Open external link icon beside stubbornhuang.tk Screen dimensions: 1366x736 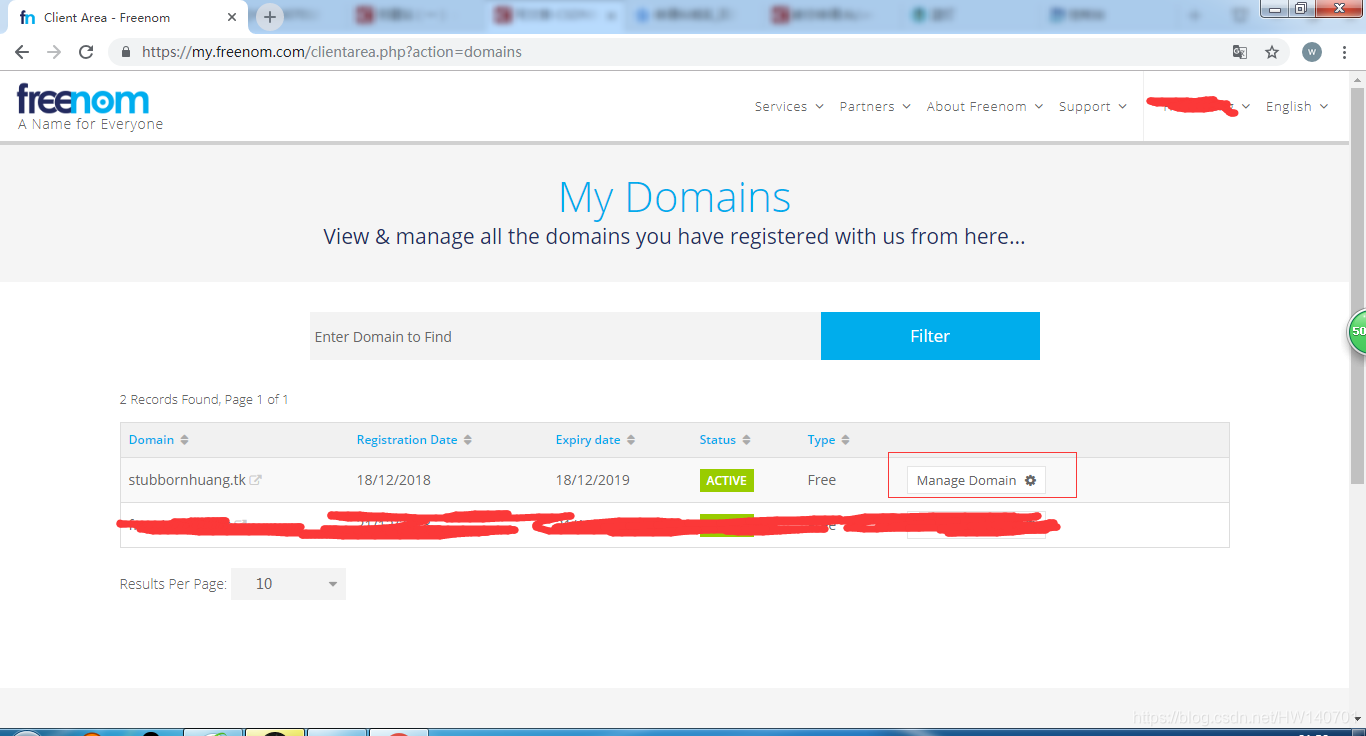tap(256, 480)
